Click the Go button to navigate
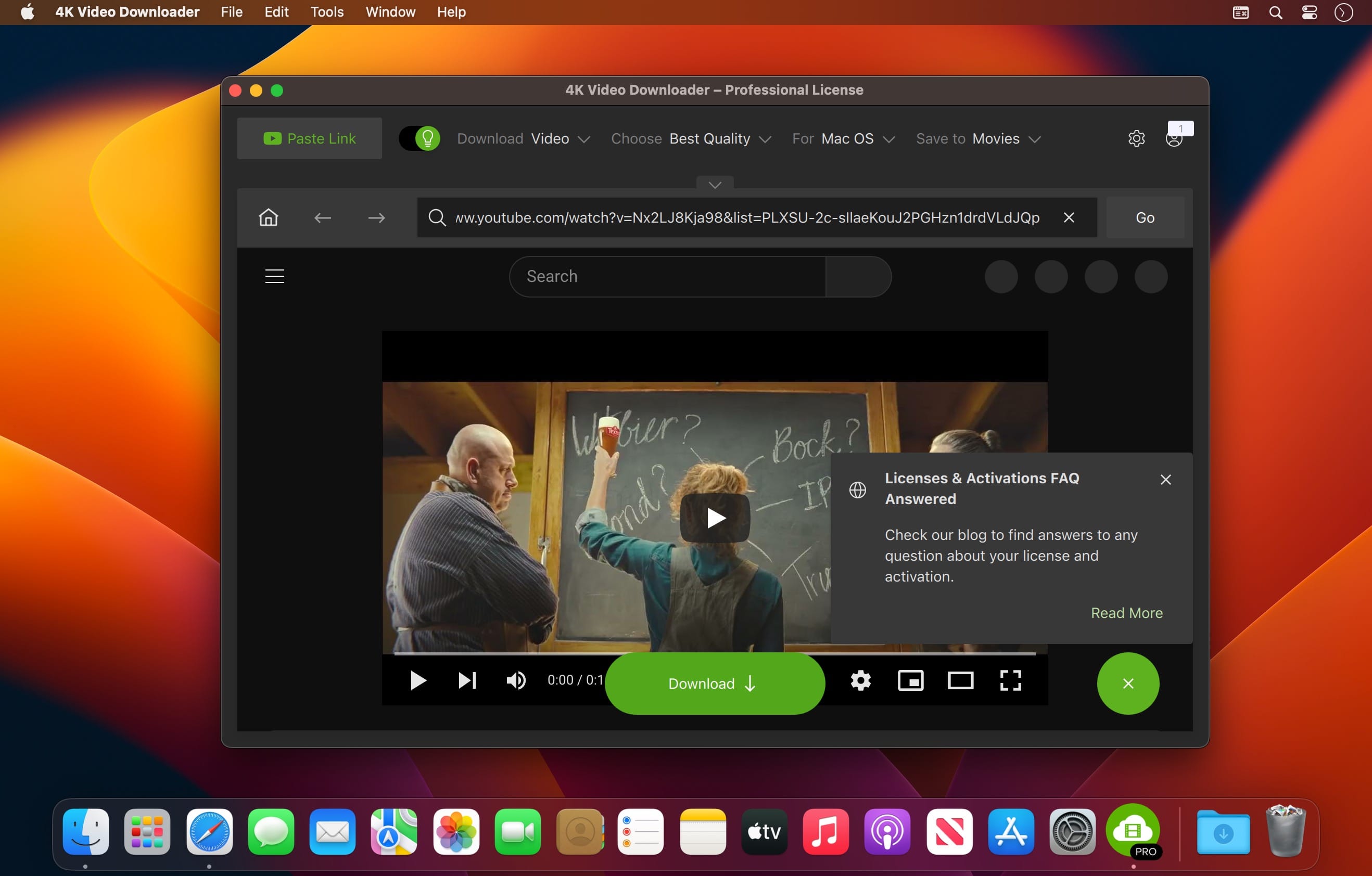 coord(1145,217)
